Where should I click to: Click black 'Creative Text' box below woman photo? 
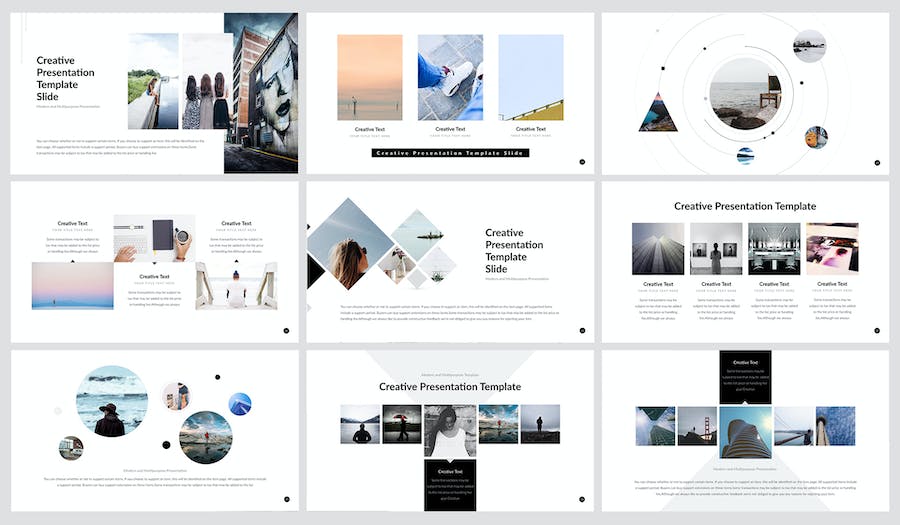click(x=450, y=485)
